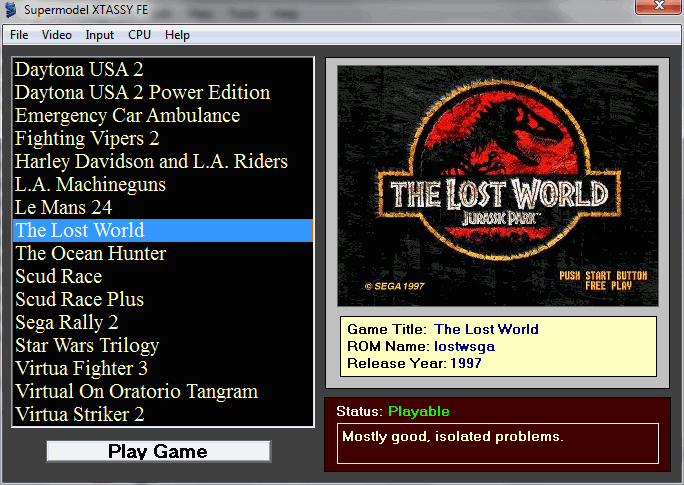Select Virtua Fighter 3 in the list
The width and height of the screenshot is (684, 485).
(163, 368)
